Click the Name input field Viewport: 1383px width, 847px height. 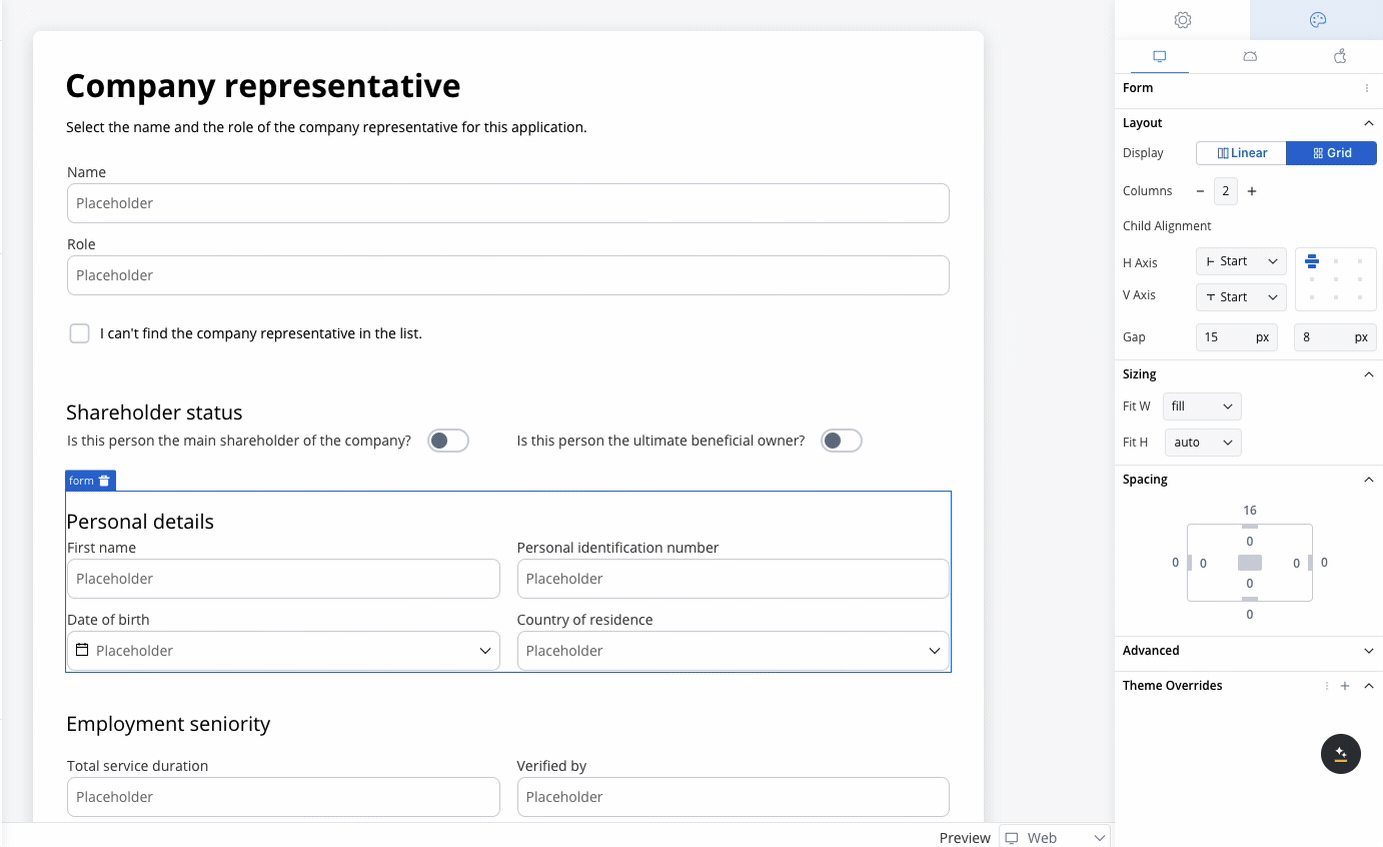508,203
